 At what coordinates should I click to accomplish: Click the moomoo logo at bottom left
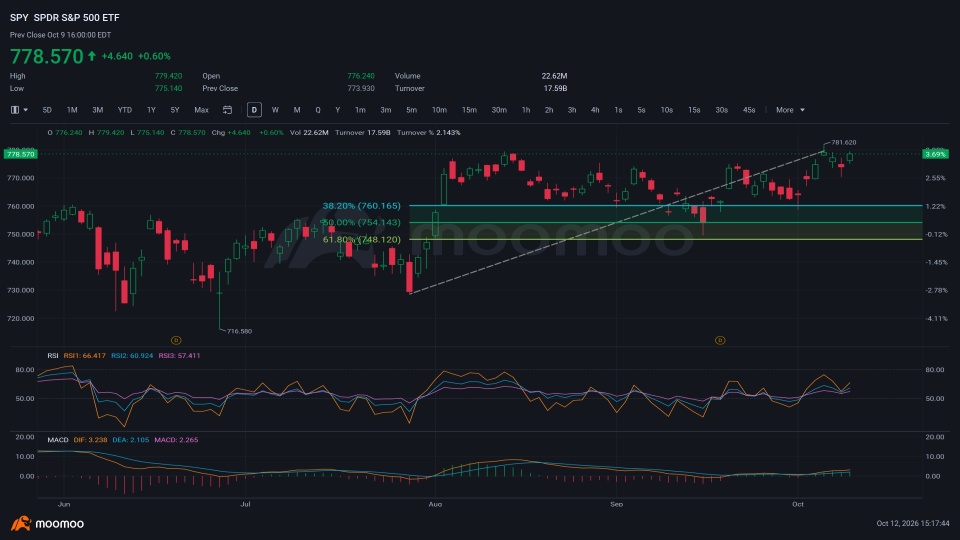point(47,523)
